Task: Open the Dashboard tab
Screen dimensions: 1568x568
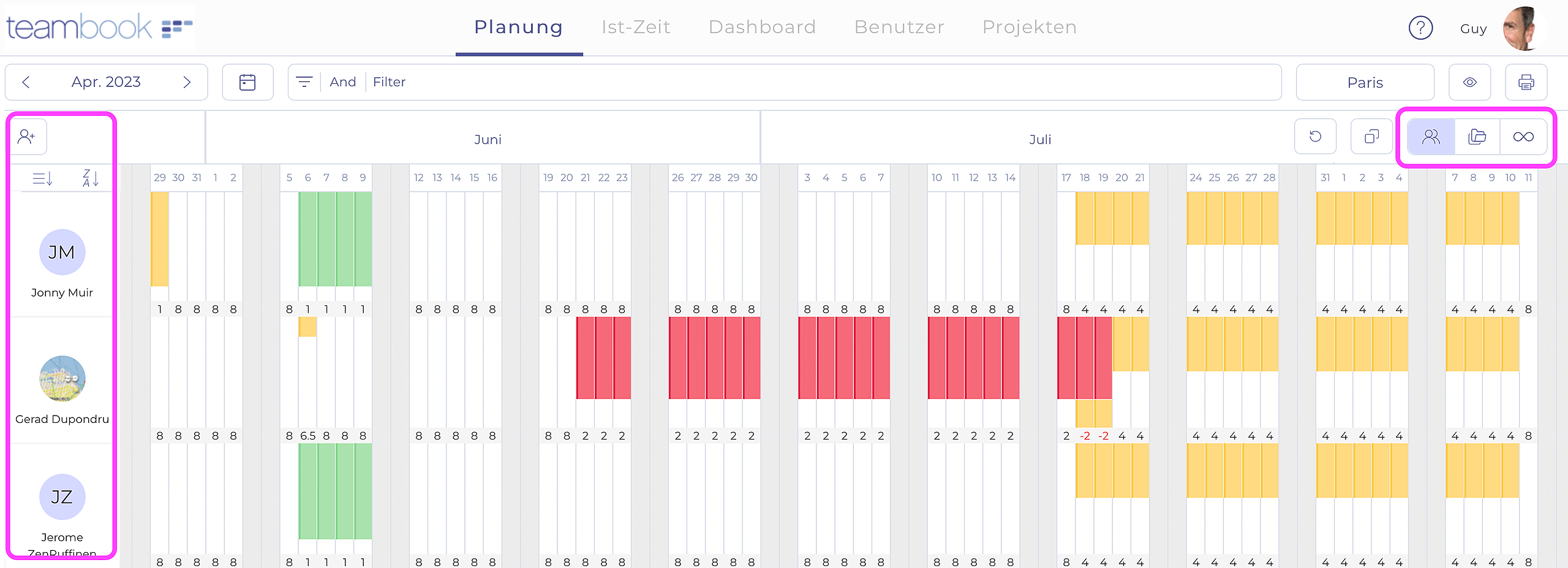Action: click(762, 27)
